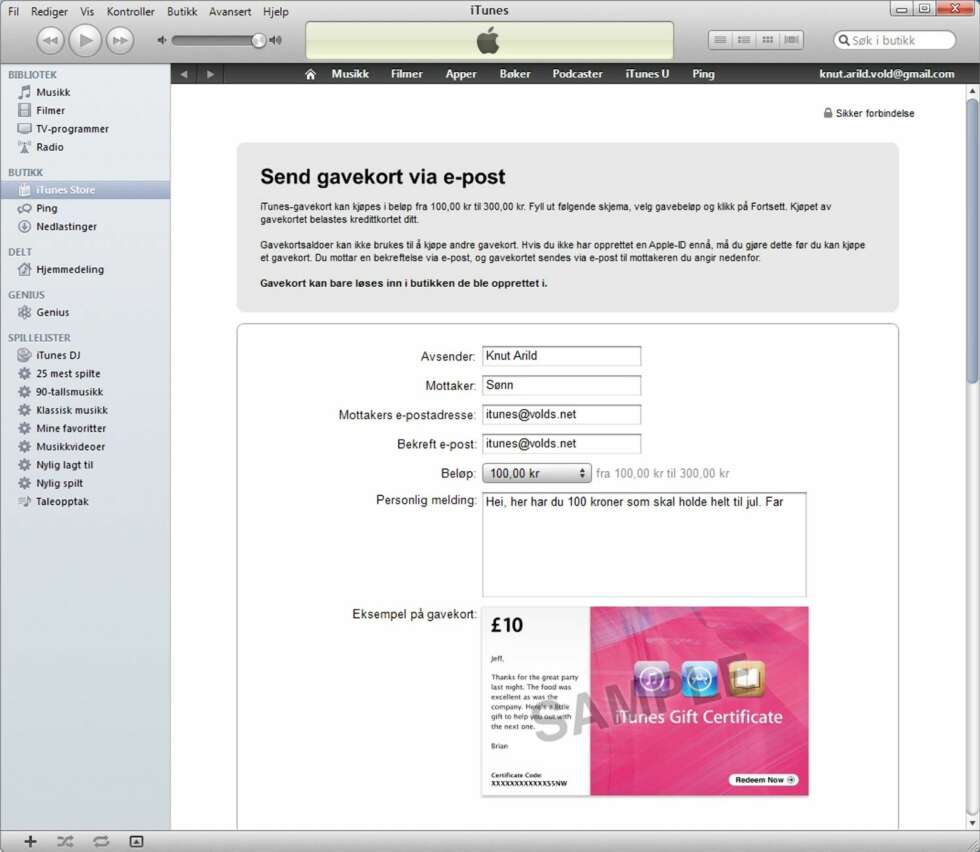Open the Filmer store tab
The height and width of the screenshot is (852, 980).
tap(407, 74)
